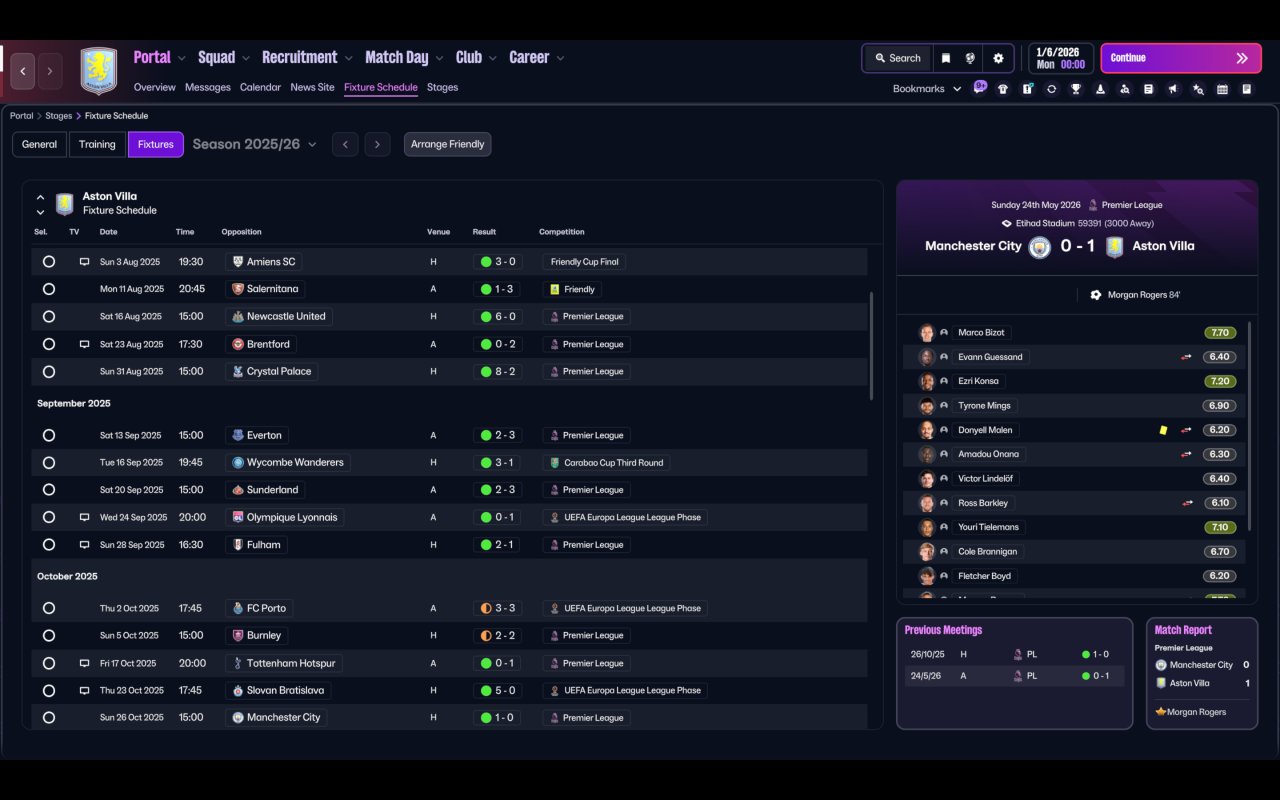Screen dimensions: 1280x800
Task: Open the person-search scouting bookmark icon
Action: tap(1124, 89)
